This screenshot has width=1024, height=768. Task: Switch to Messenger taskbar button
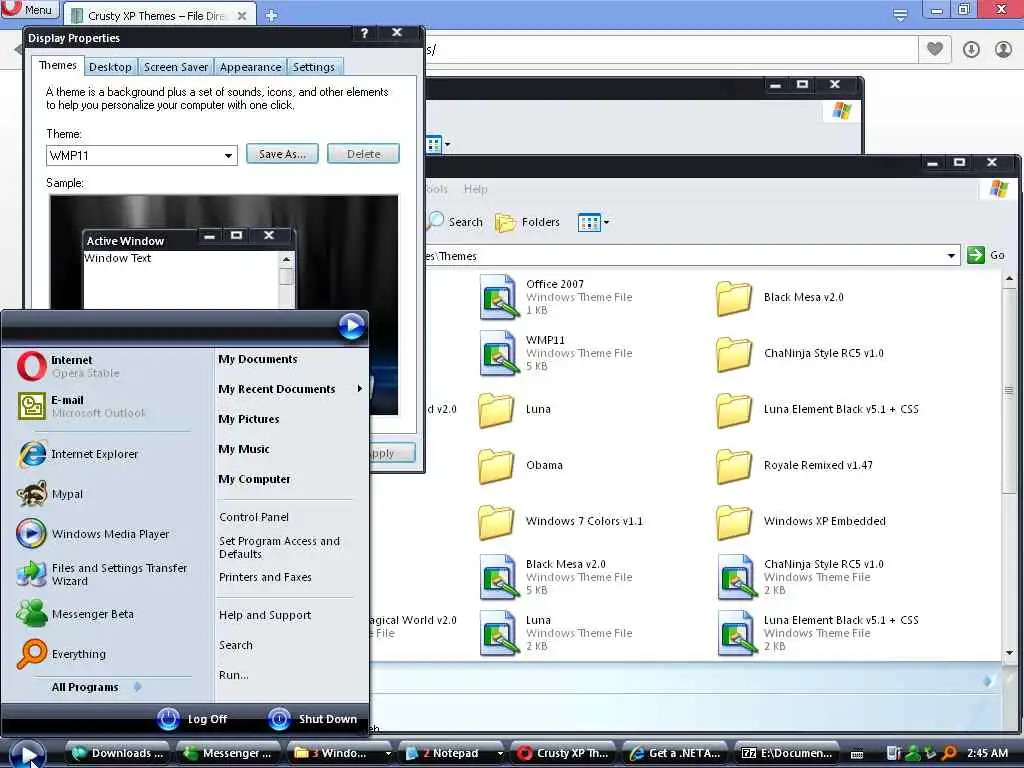[229, 753]
